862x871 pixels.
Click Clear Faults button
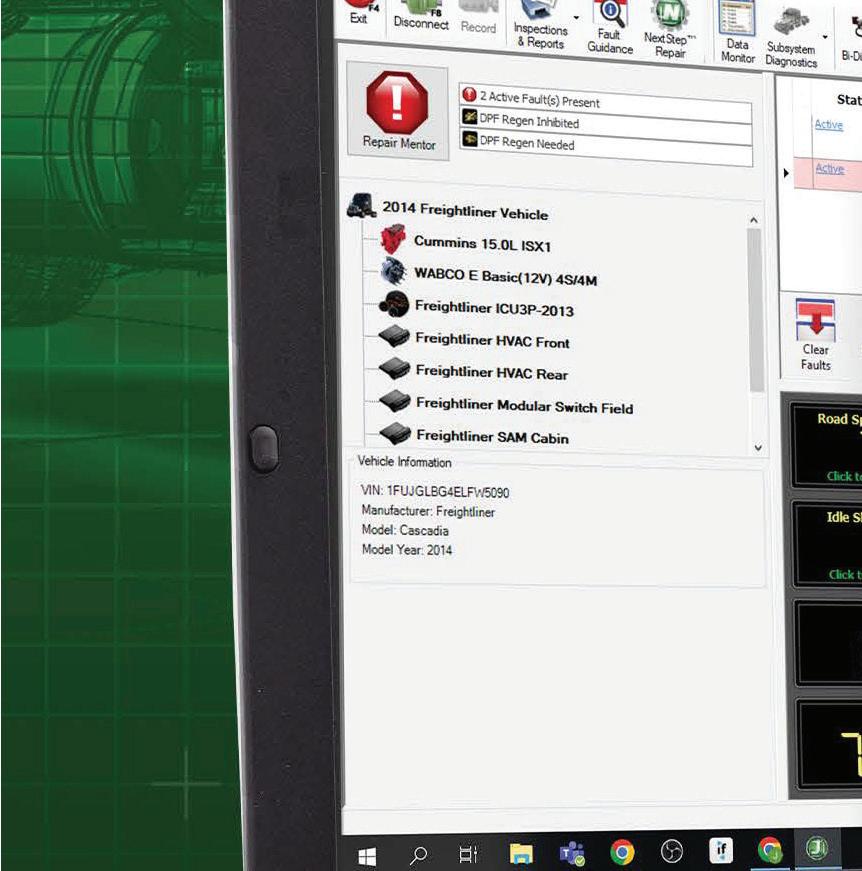815,336
